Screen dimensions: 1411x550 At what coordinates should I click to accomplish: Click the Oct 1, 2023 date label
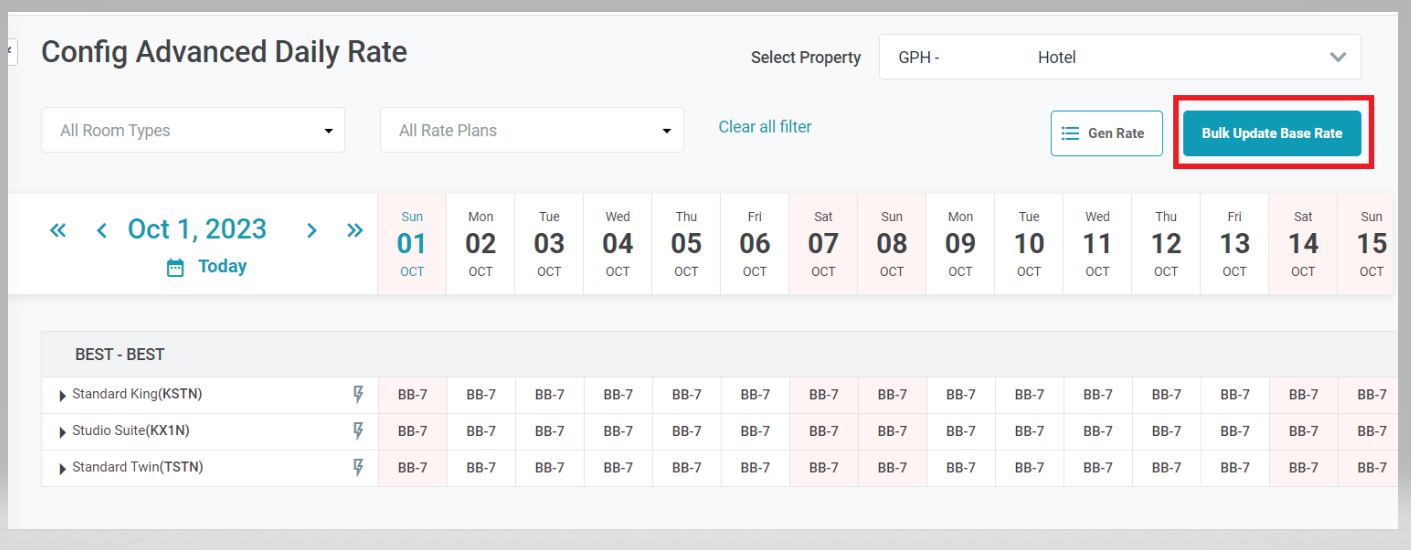click(x=197, y=229)
